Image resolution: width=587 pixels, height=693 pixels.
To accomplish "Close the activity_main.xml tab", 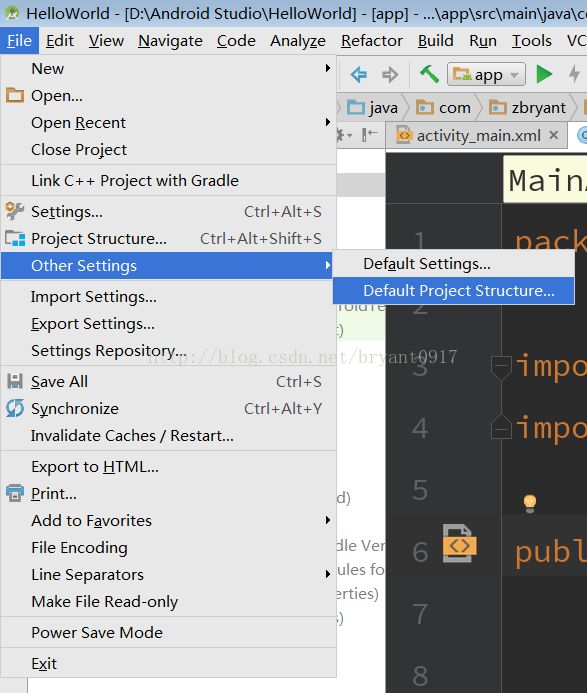I will coord(553,135).
